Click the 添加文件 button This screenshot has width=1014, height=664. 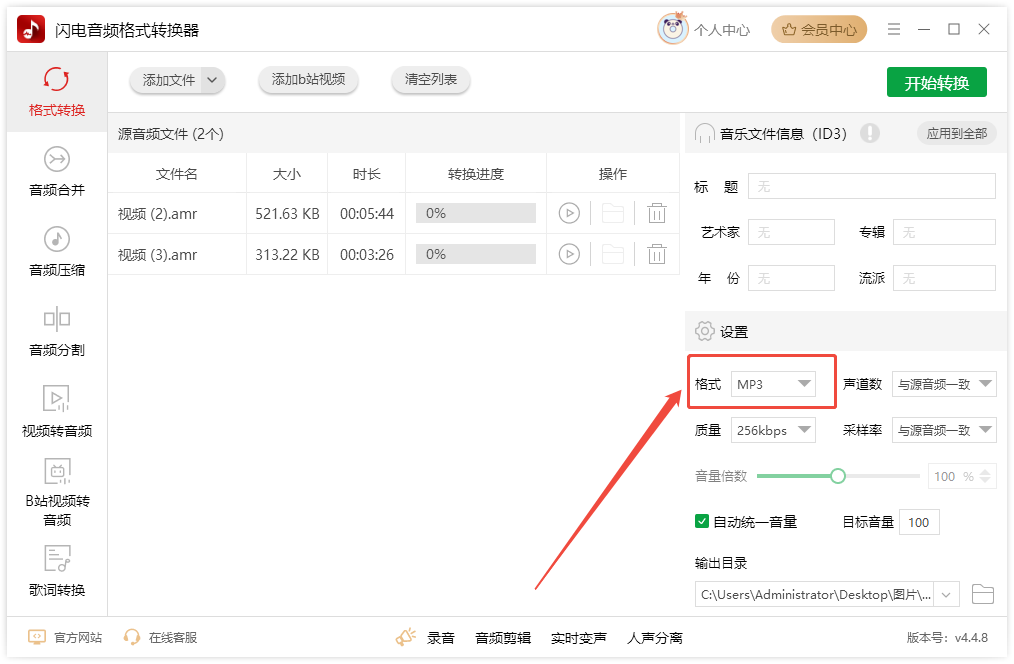coord(168,80)
